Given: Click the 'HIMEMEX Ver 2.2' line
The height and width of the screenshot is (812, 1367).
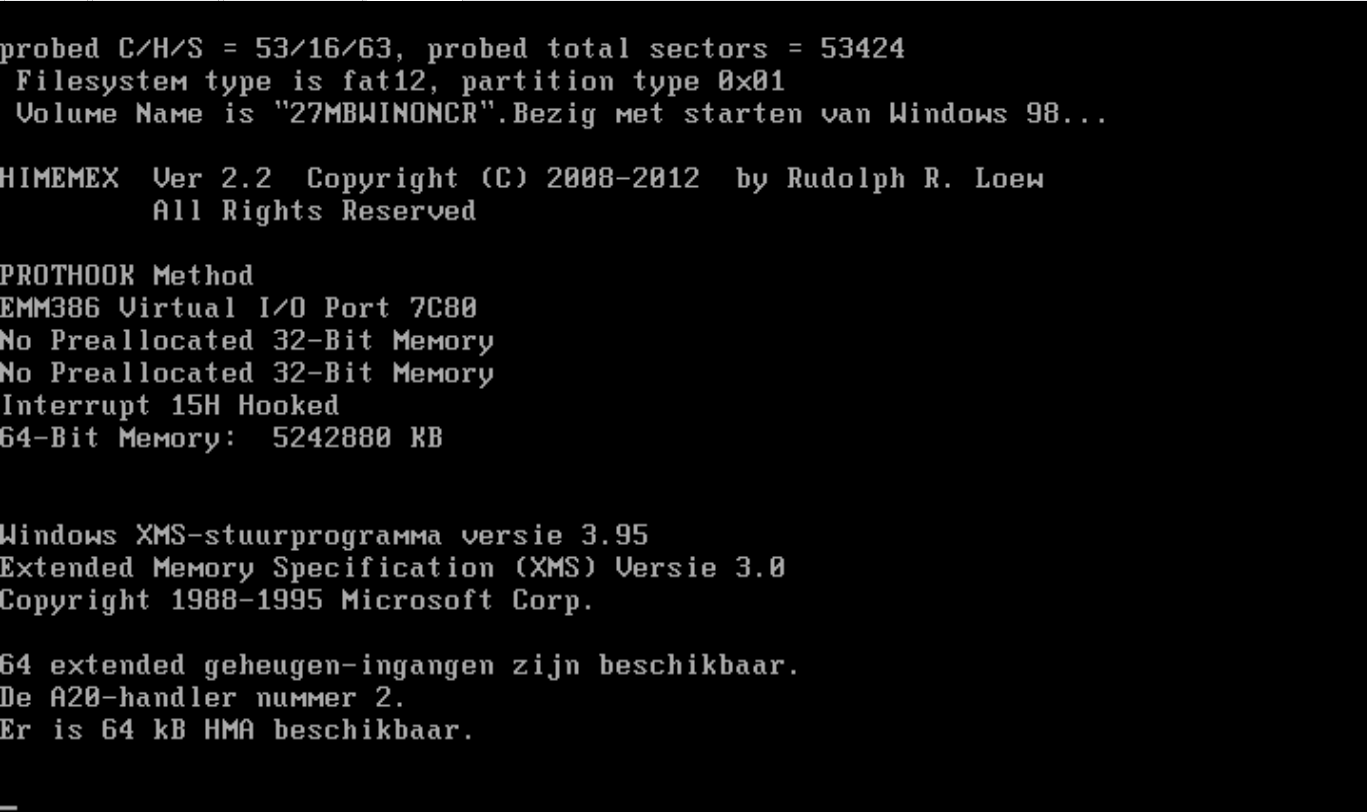Looking at the screenshot, I should 521,179.
